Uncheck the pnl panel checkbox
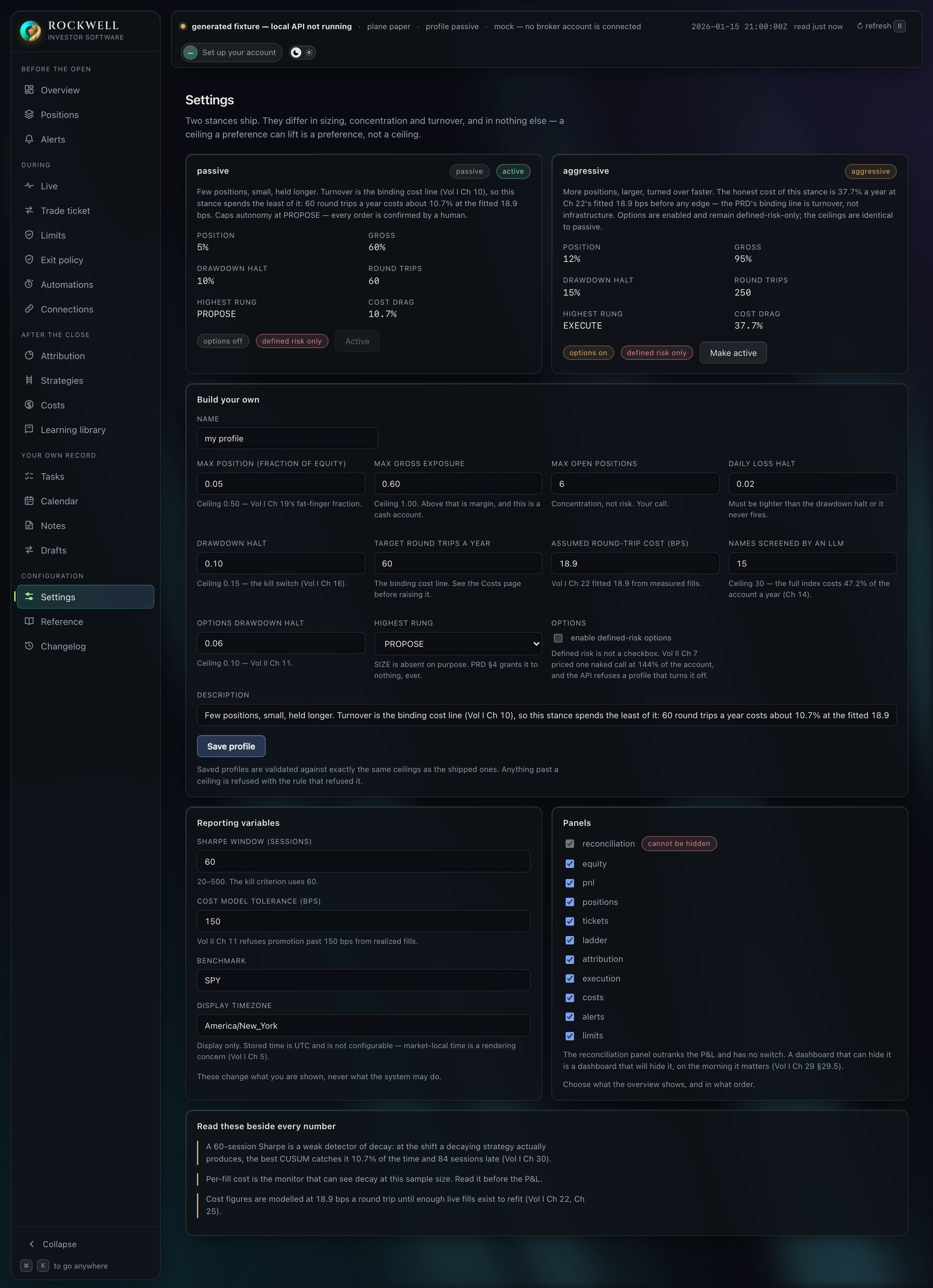Screen dimensions: 933x1288 570,883
